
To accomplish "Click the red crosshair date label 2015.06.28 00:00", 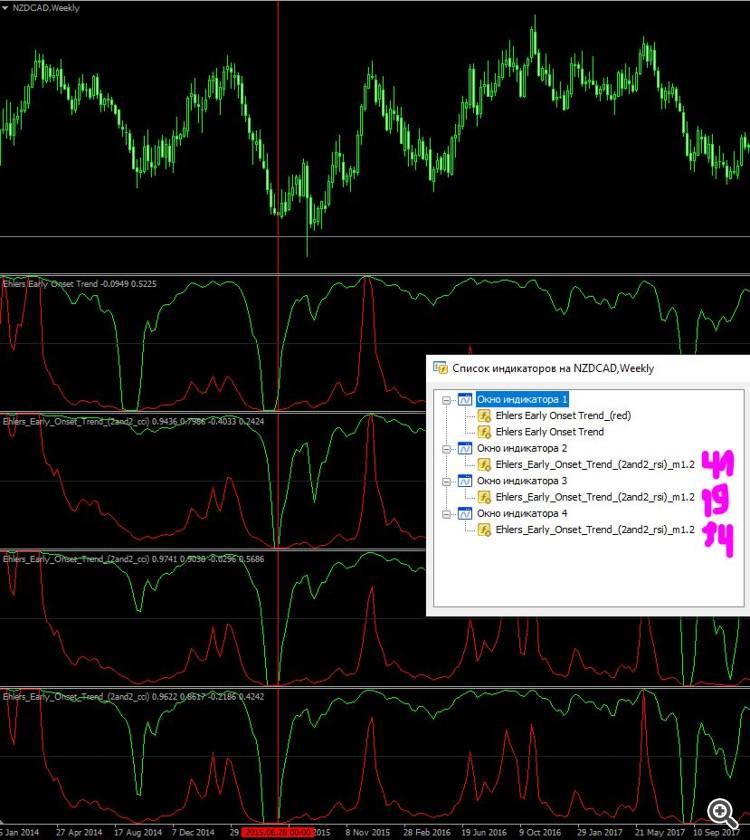I will click(x=279, y=832).
